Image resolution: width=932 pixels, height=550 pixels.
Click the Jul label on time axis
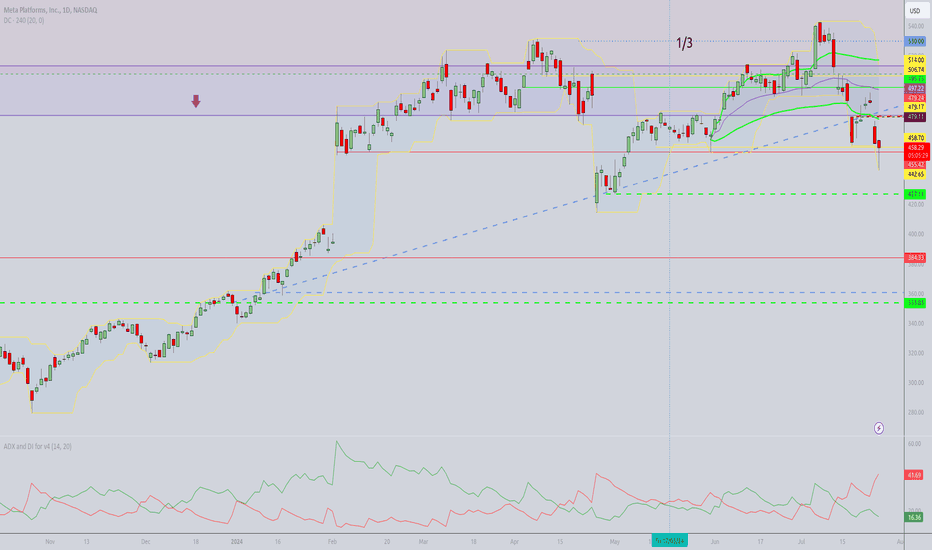pos(801,542)
